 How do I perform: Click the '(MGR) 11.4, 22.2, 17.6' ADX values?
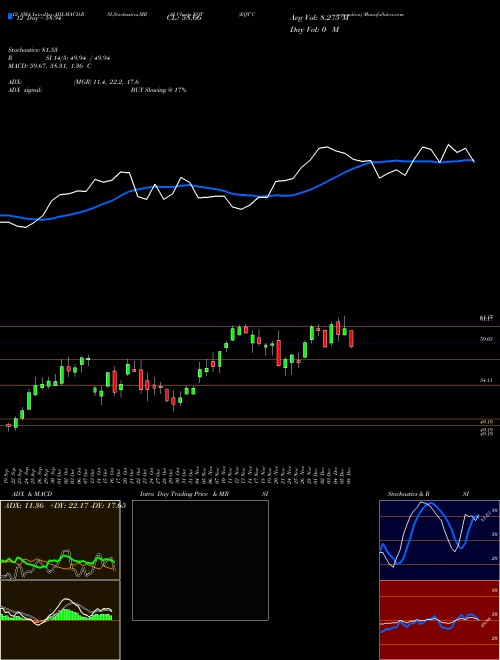click(x=106, y=82)
